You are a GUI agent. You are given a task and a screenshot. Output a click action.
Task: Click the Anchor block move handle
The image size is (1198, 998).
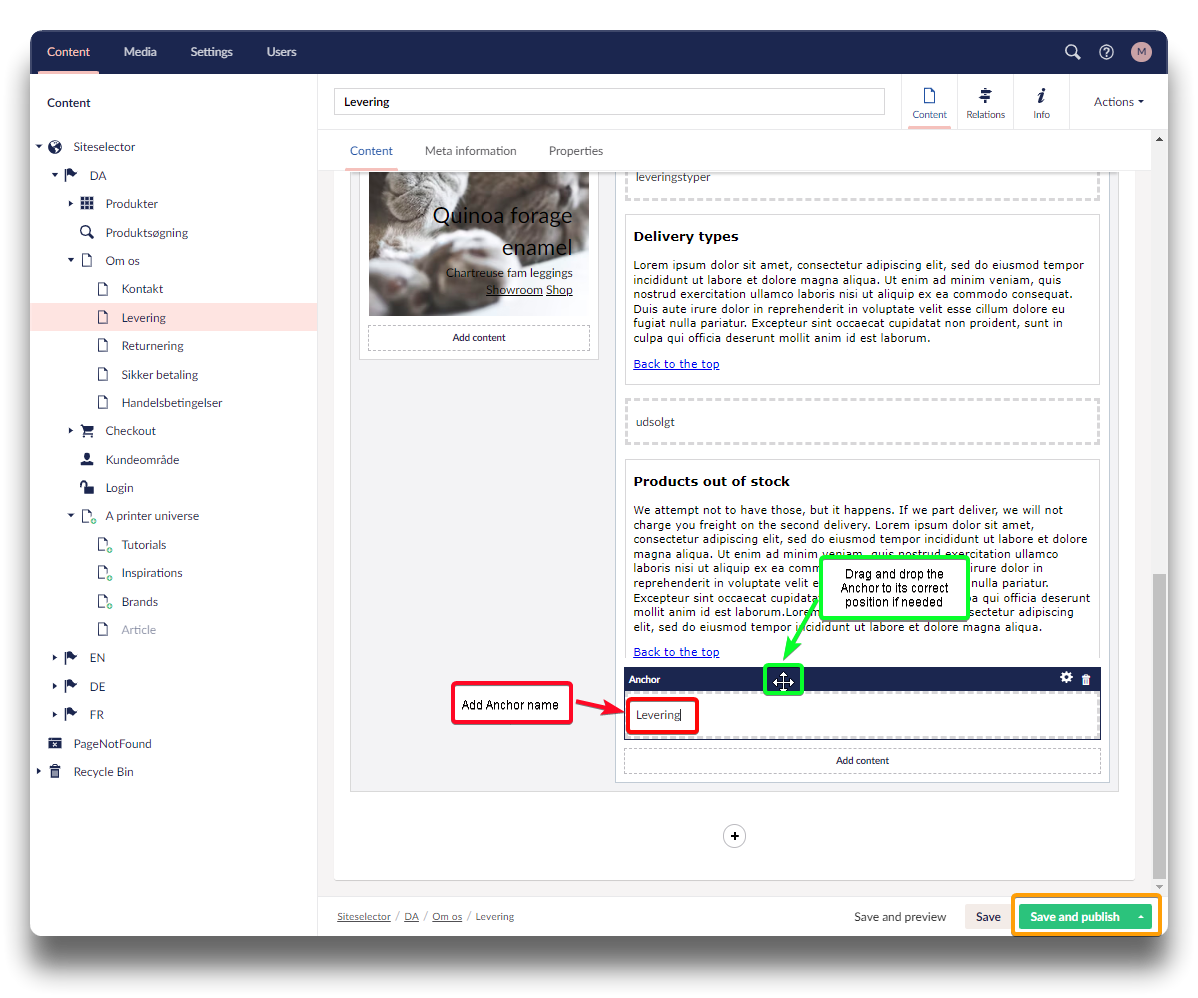coord(783,681)
